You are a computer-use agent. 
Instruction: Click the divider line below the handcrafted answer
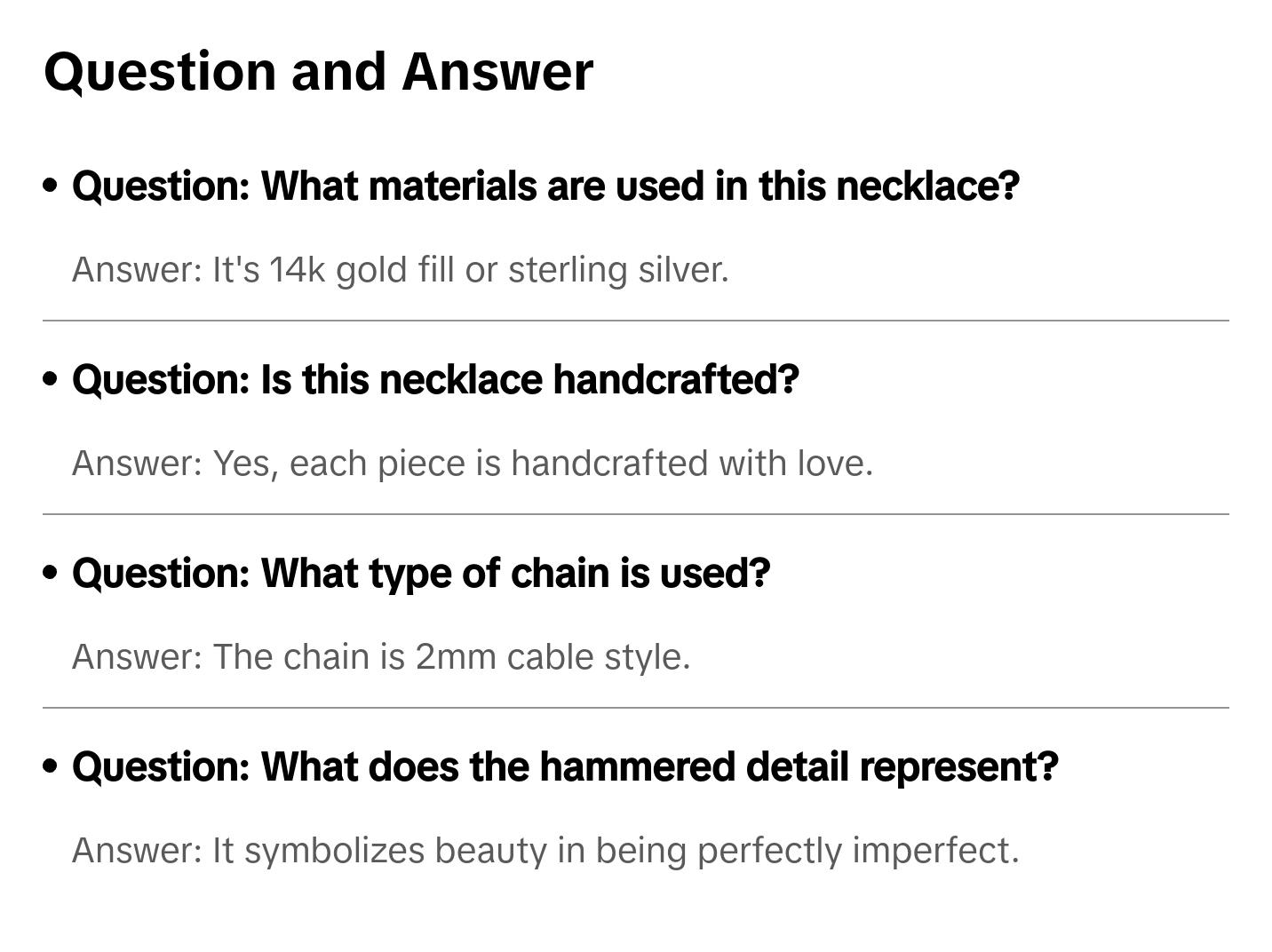[635, 514]
